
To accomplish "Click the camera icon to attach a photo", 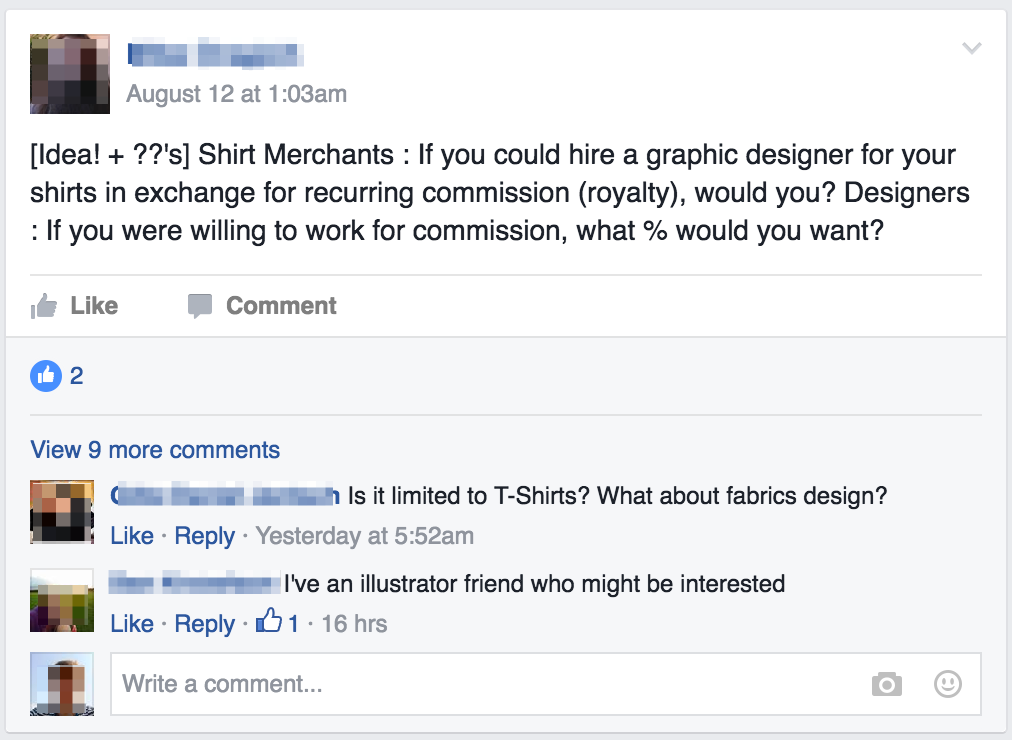I will coord(886,684).
